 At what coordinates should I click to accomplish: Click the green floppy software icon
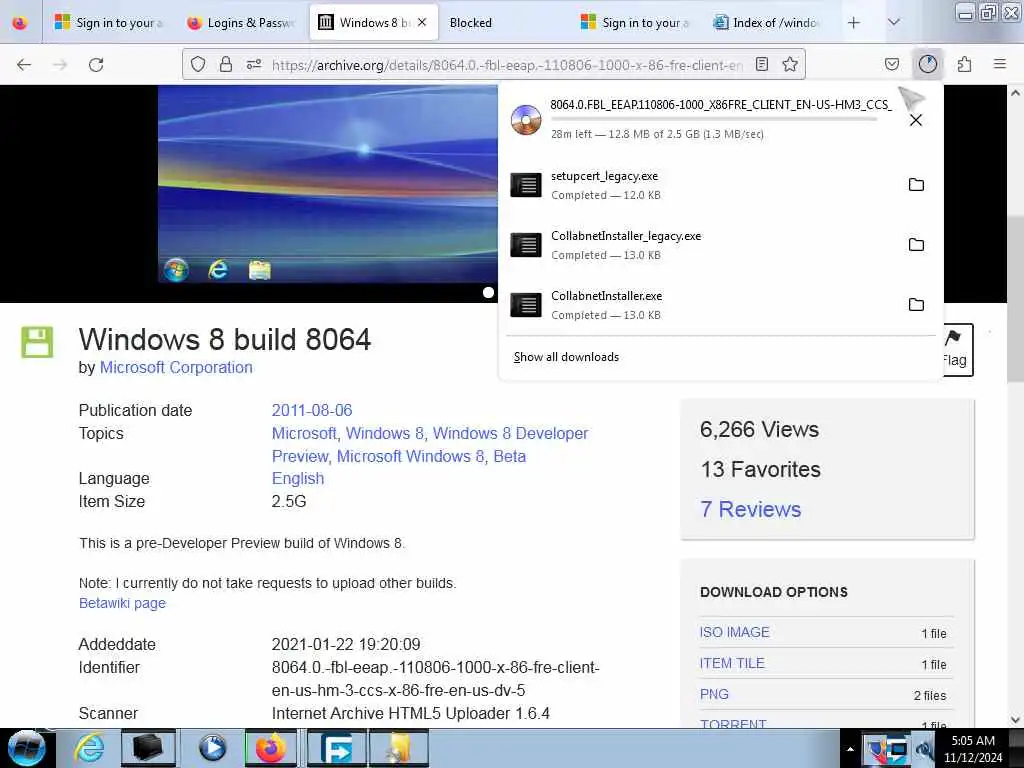pyautogui.click(x=37, y=342)
